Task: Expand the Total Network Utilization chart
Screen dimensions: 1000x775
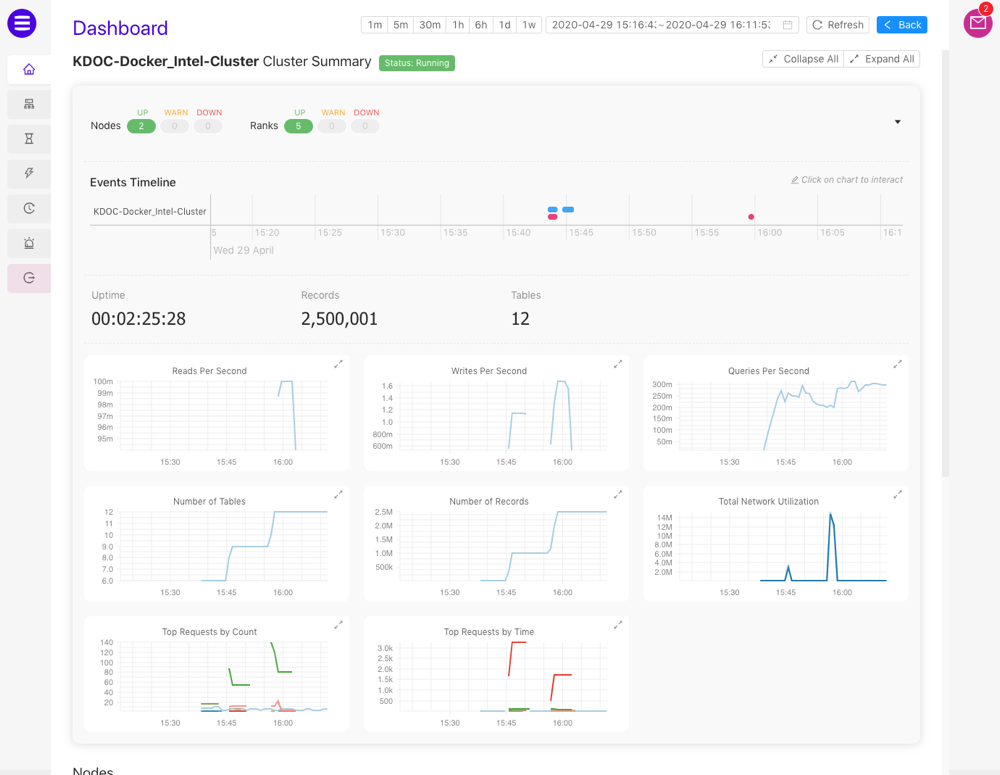Action: coord(897,494)
